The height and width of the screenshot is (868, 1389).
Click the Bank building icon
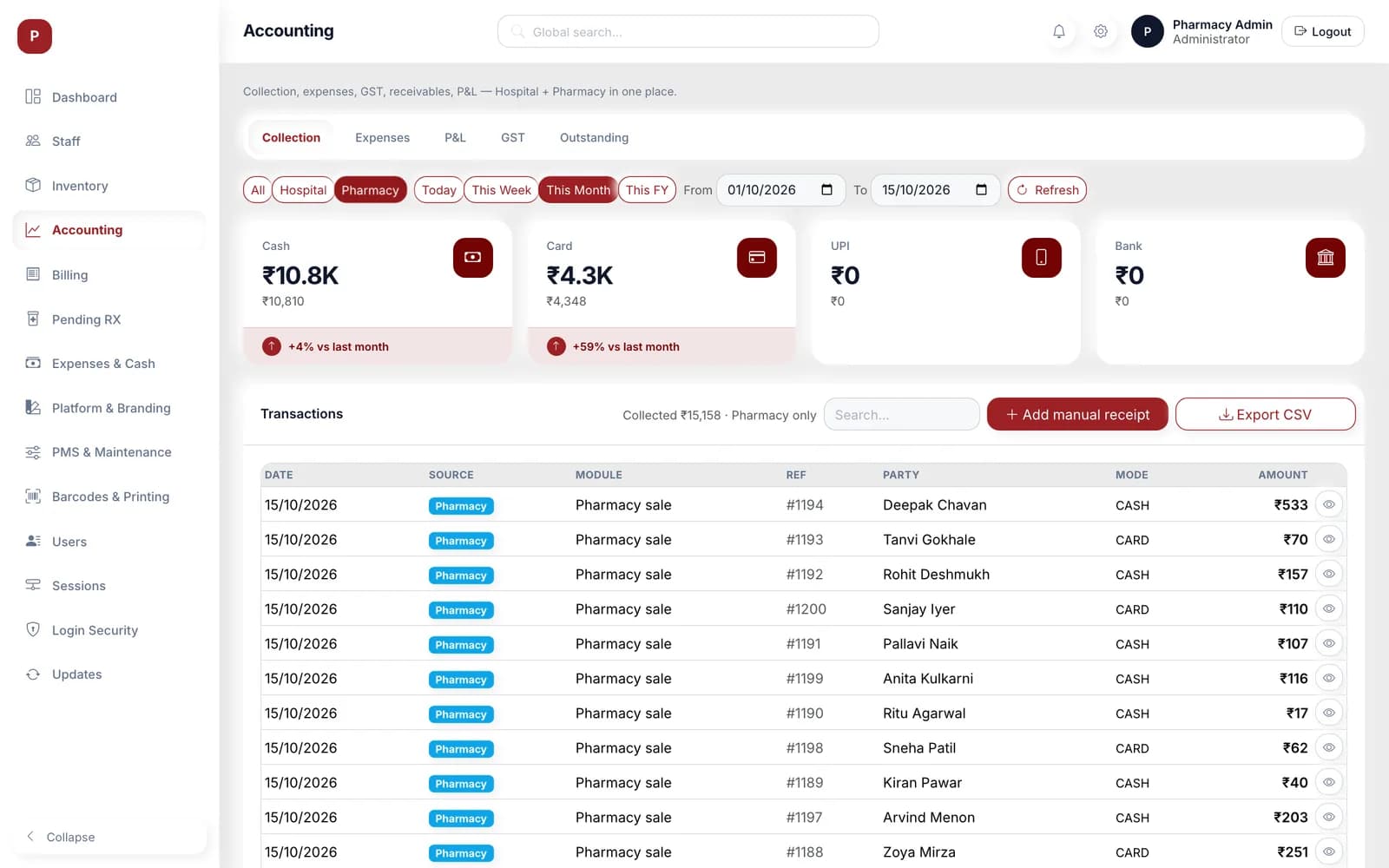point(1326,258)
